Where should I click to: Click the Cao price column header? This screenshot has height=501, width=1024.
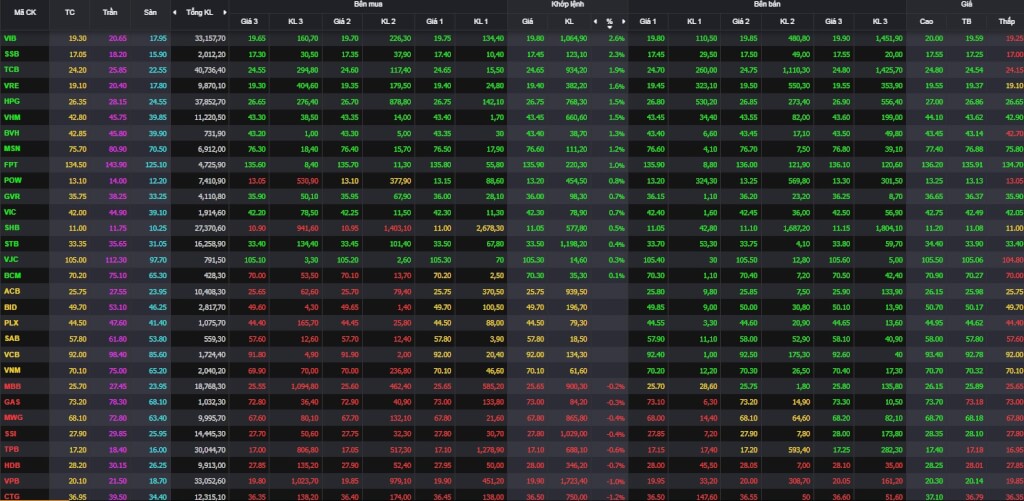point(926,22)
